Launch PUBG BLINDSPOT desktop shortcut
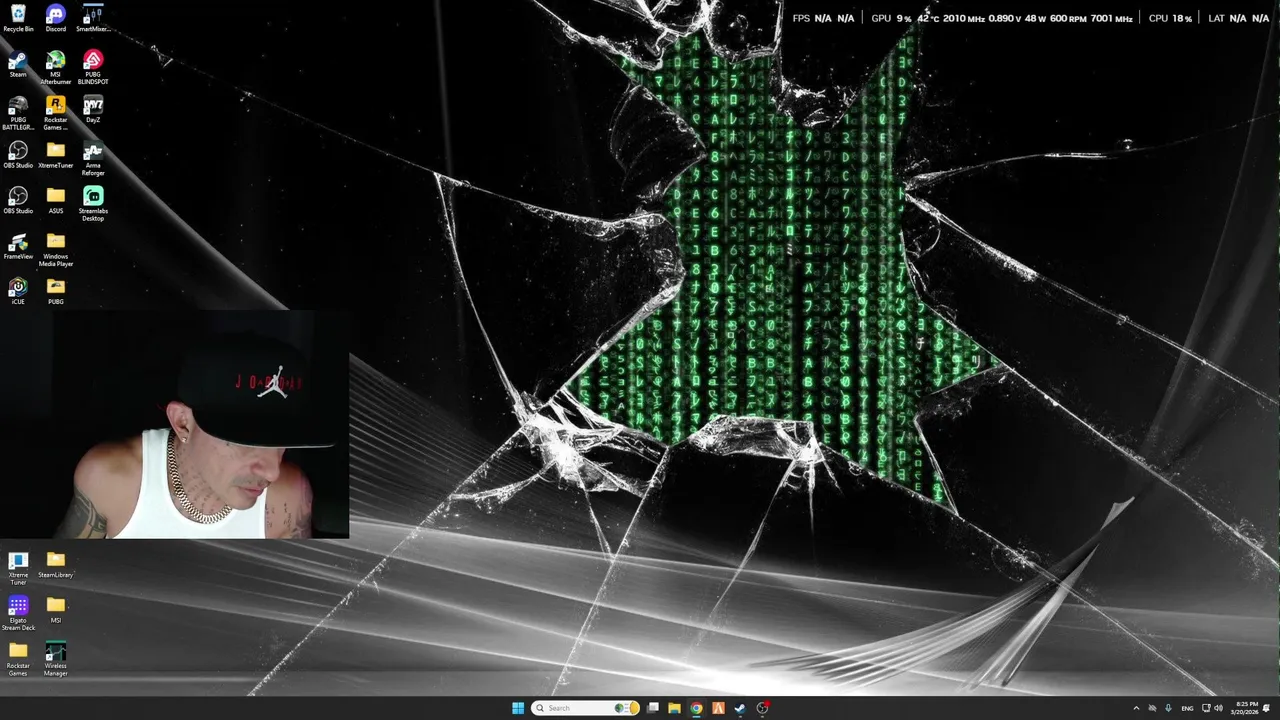This screenshot has width=1280, height=720. pos(93,67)
